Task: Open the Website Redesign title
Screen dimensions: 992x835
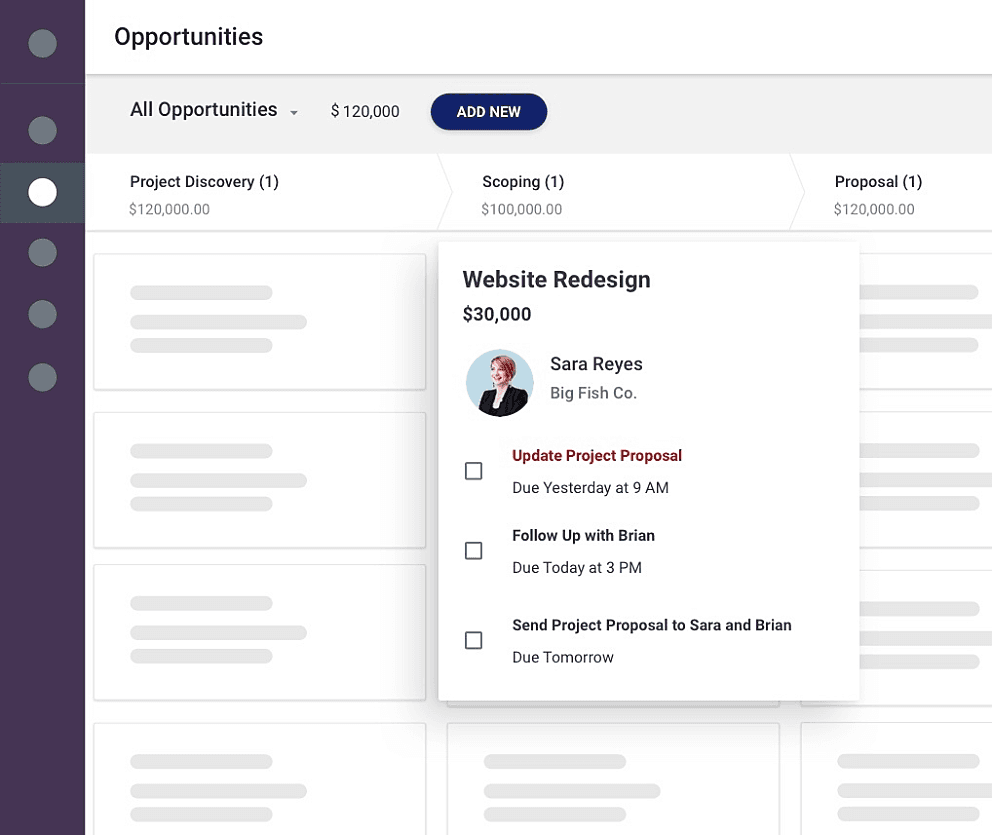Action: point(556,280)
